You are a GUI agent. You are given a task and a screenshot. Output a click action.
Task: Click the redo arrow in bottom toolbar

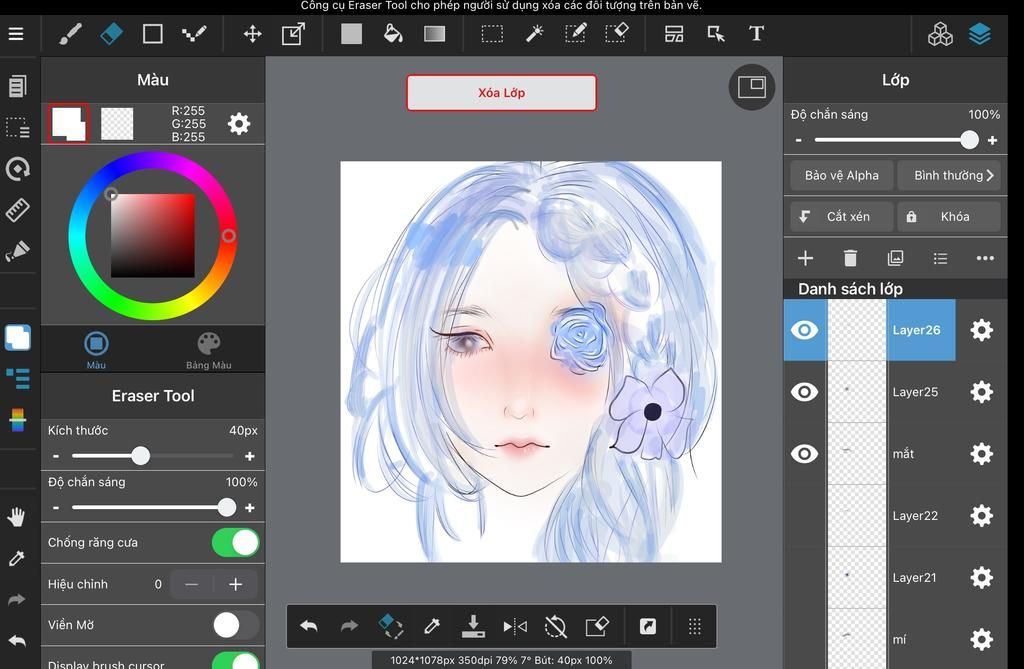[349, 627]
